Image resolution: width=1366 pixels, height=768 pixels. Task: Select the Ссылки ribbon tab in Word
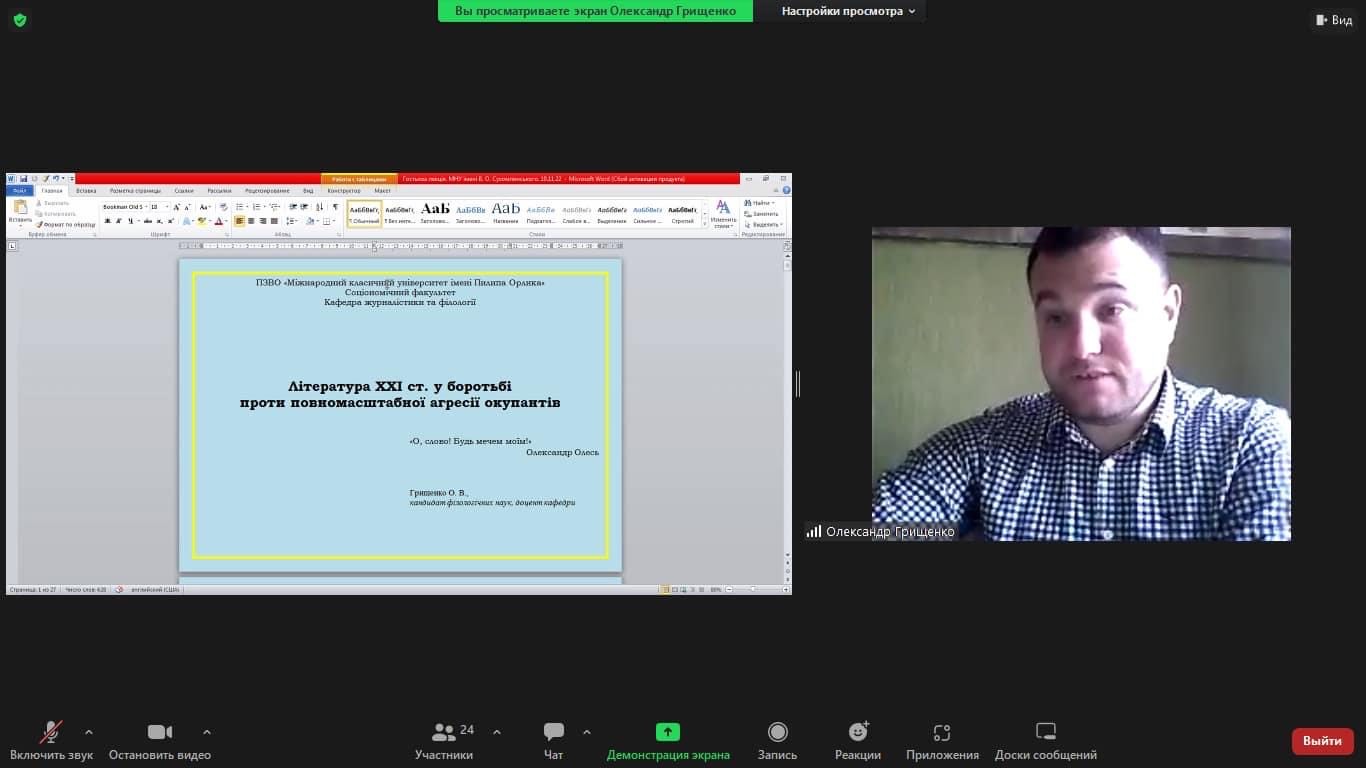coord(184,190)
